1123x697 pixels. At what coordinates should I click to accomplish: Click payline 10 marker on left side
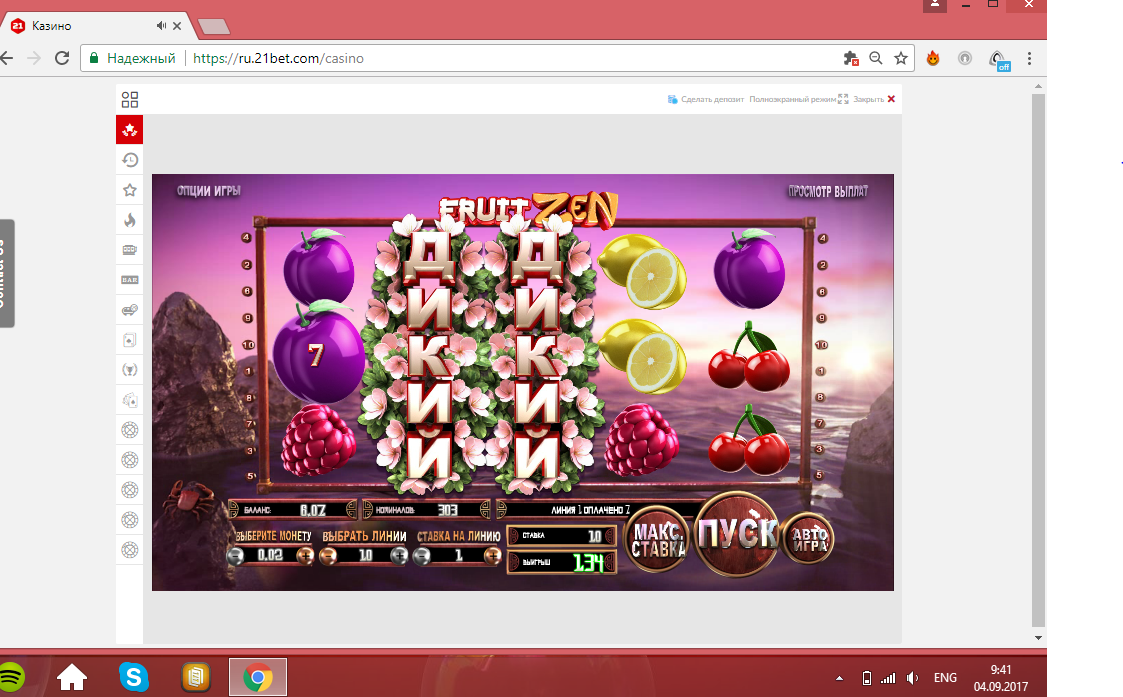pyautogui.click(x=248, y=345)
